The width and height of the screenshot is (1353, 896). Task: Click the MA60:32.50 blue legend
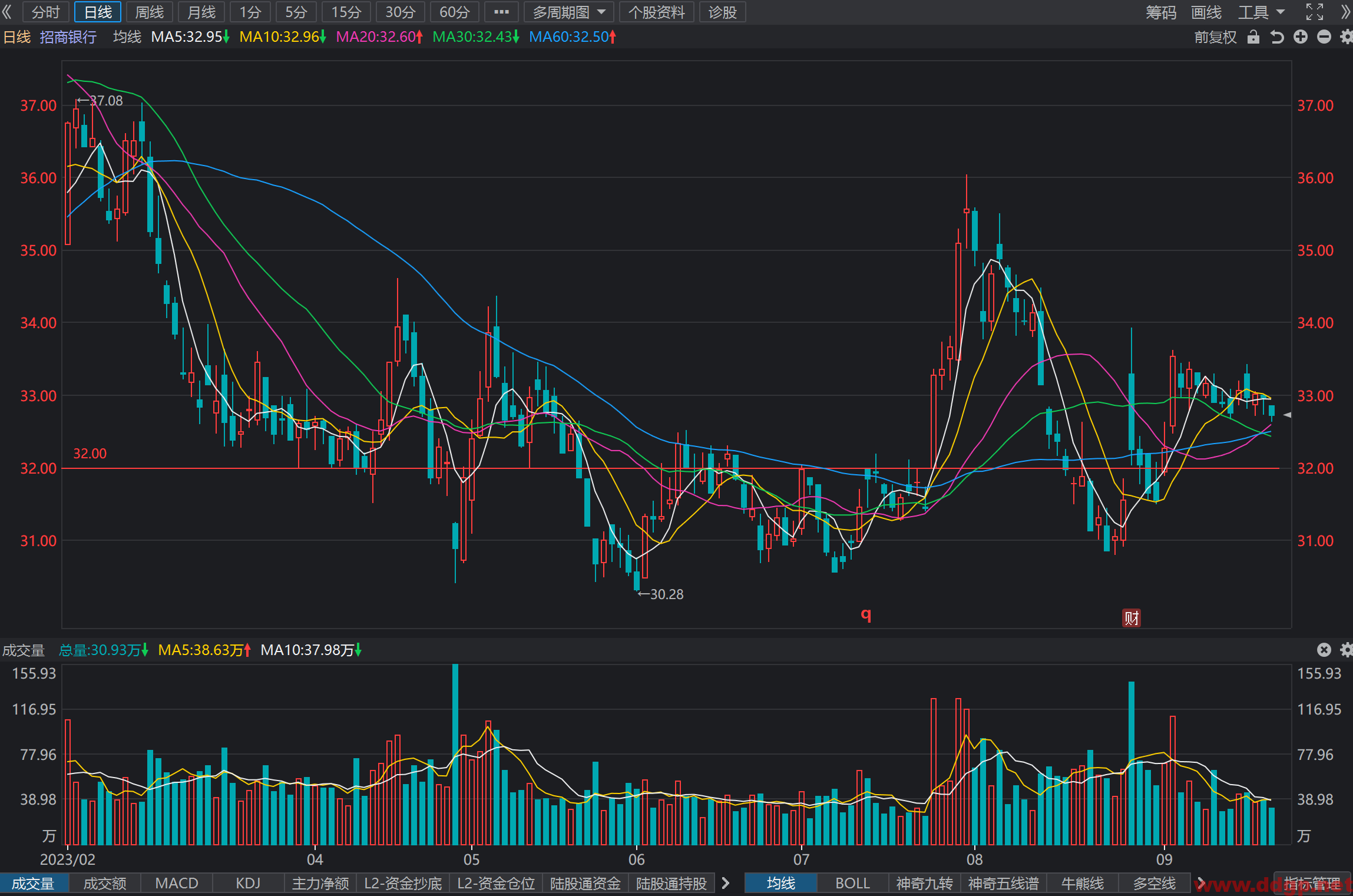click(x=573, y=37)
